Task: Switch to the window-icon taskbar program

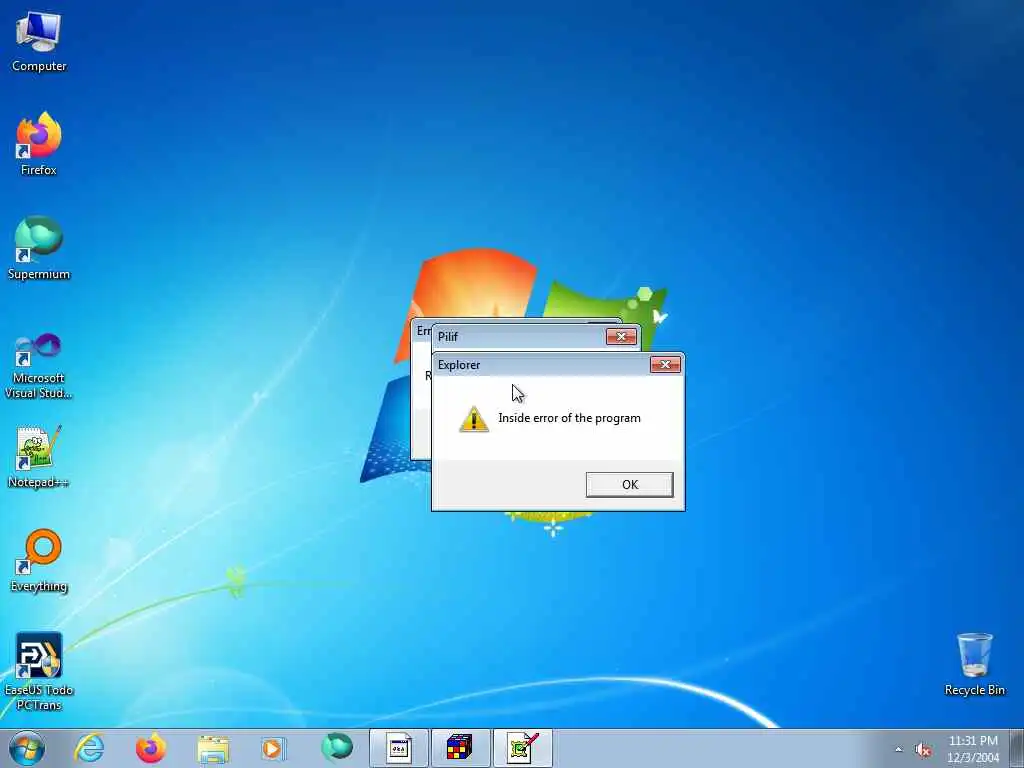Action: [399, 748]
